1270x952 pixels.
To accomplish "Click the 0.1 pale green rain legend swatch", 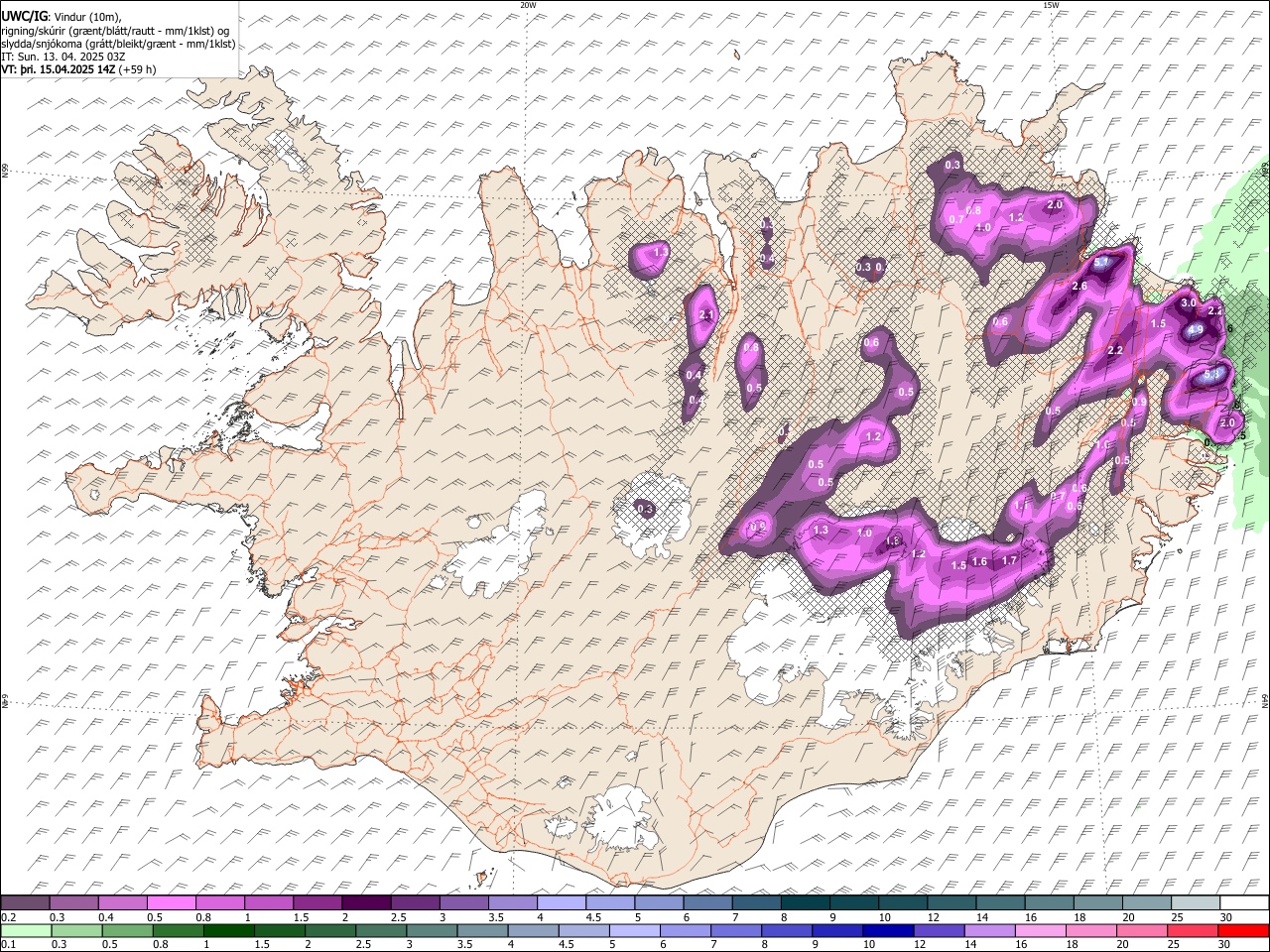I will click(26, 930).
